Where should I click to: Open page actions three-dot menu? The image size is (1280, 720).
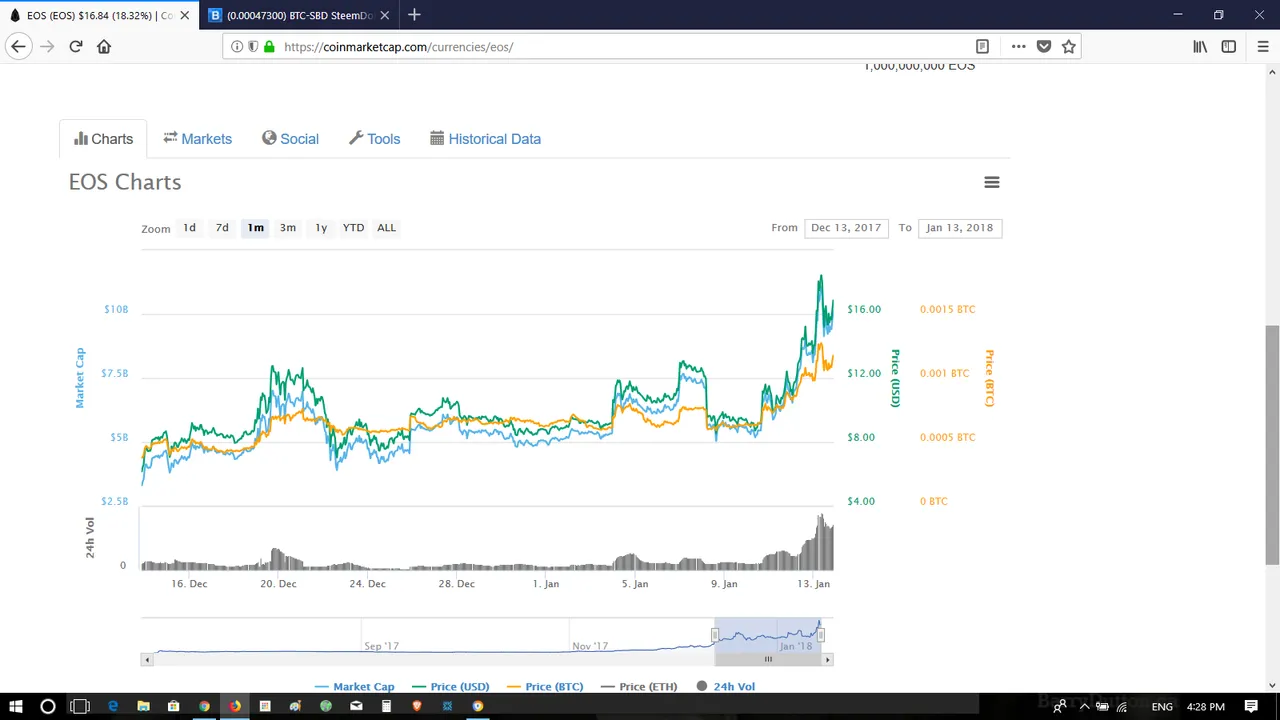coord(1018,46)
